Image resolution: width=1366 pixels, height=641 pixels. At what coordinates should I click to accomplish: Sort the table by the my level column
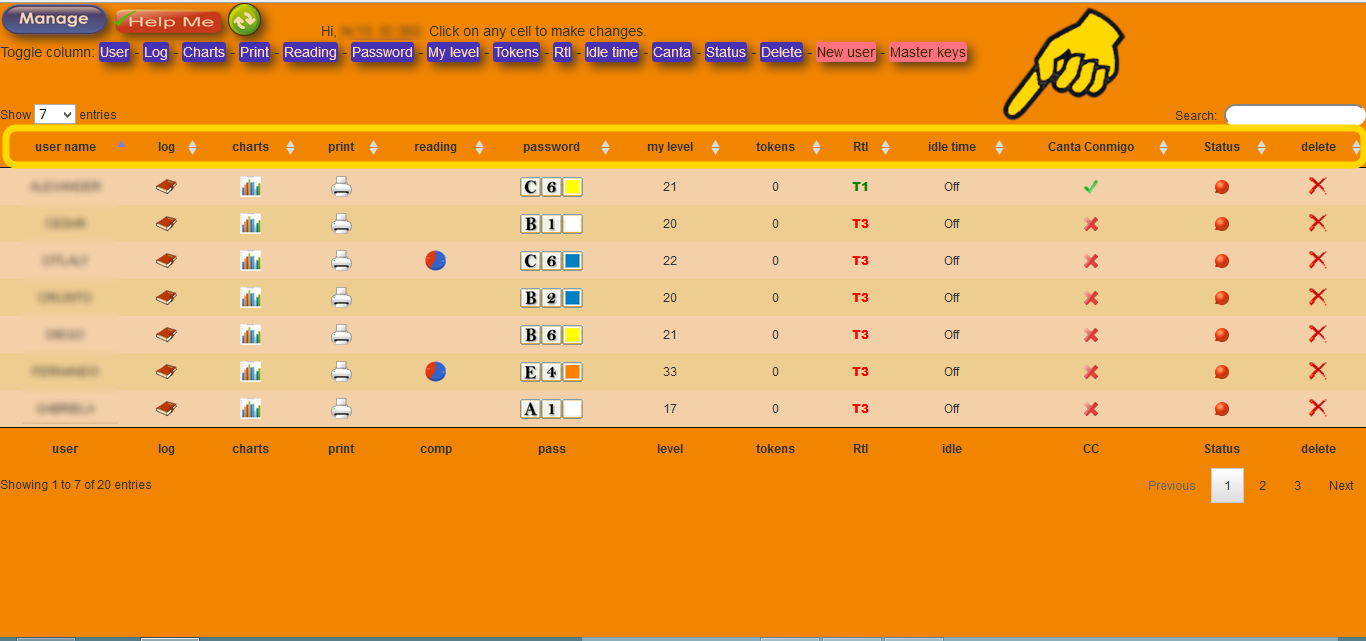(670, 147)
